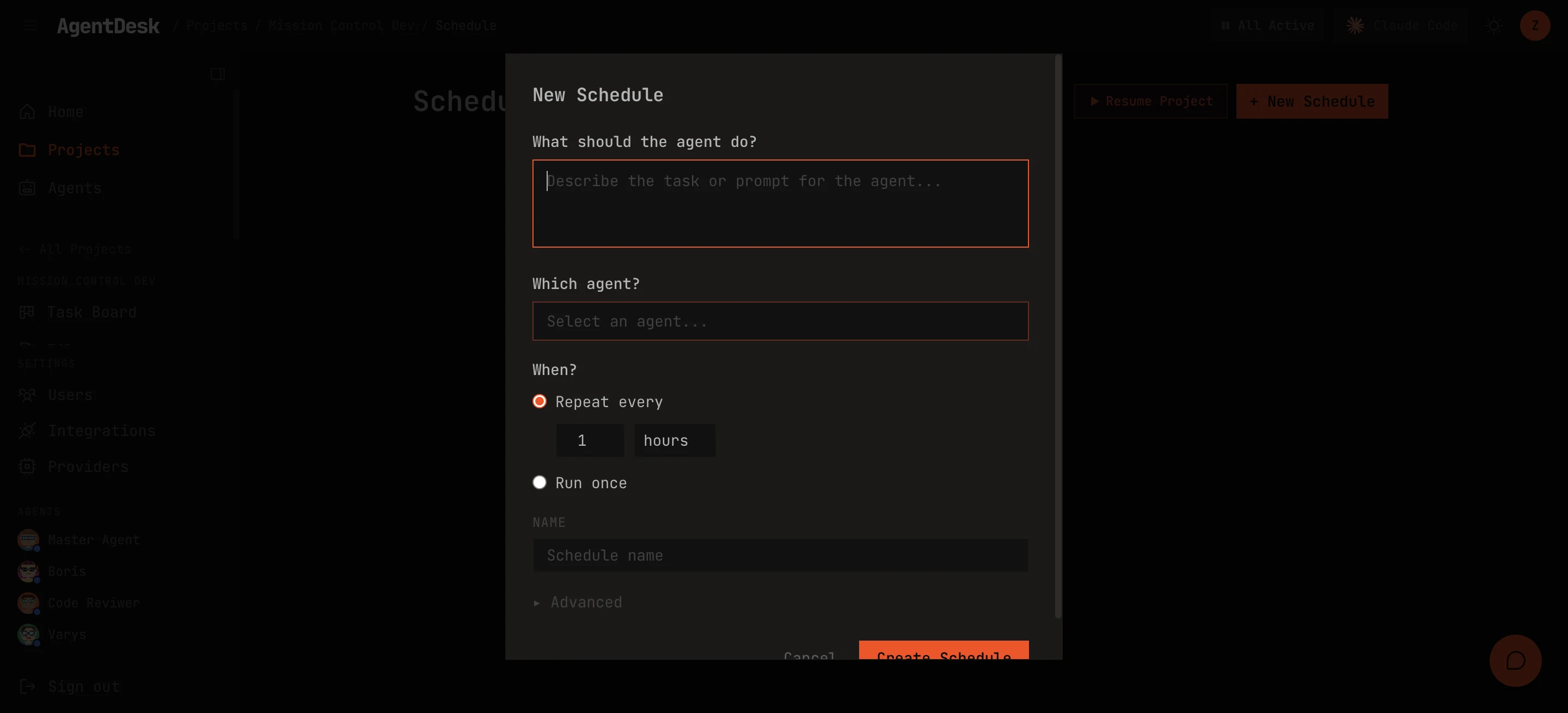
Task: Click the Home icon in sidebar
Action: 27,112
